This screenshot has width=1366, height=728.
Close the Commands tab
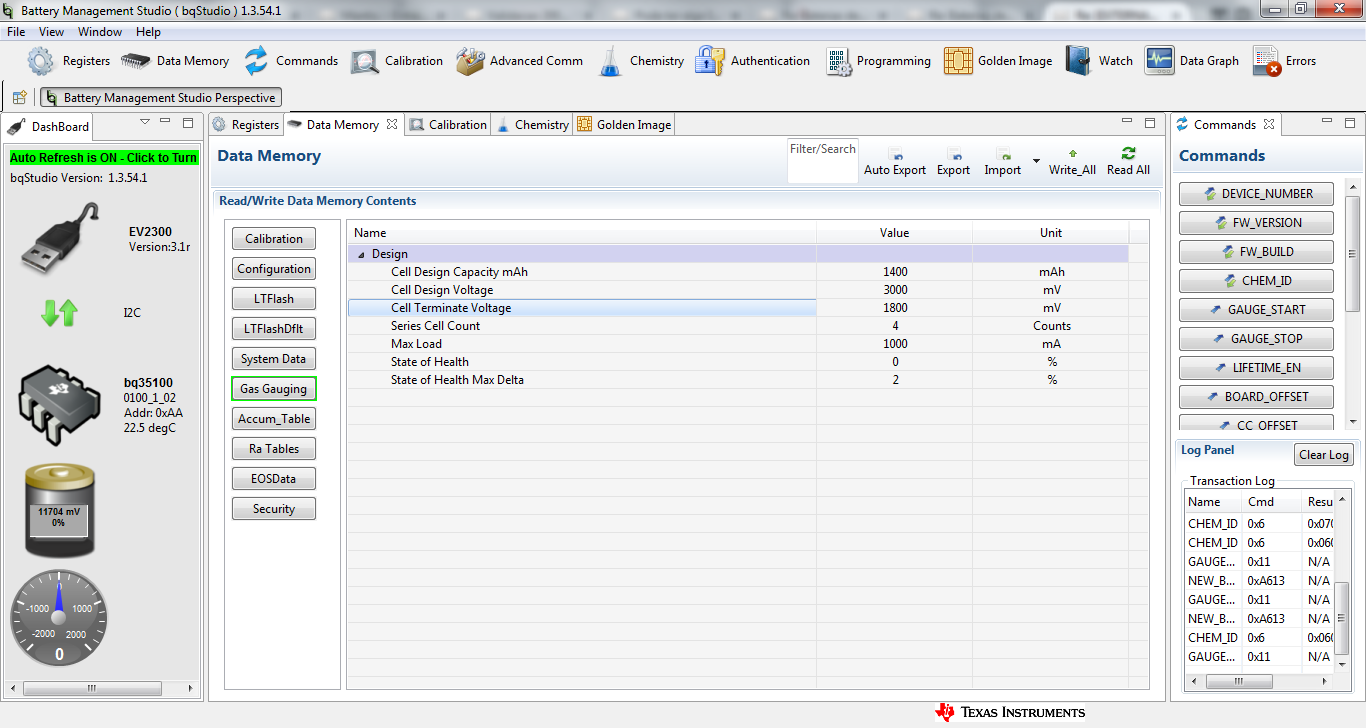pyautogui.click(x=1269, y=125)
